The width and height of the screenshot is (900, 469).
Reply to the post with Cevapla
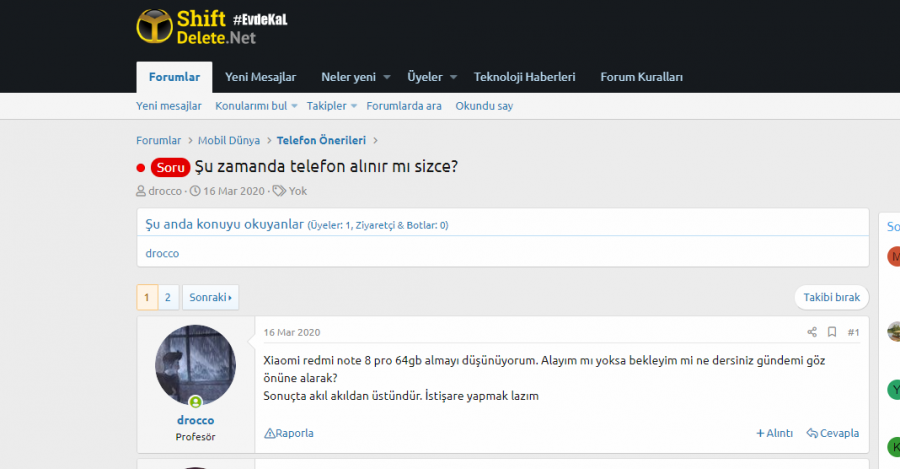833,433
